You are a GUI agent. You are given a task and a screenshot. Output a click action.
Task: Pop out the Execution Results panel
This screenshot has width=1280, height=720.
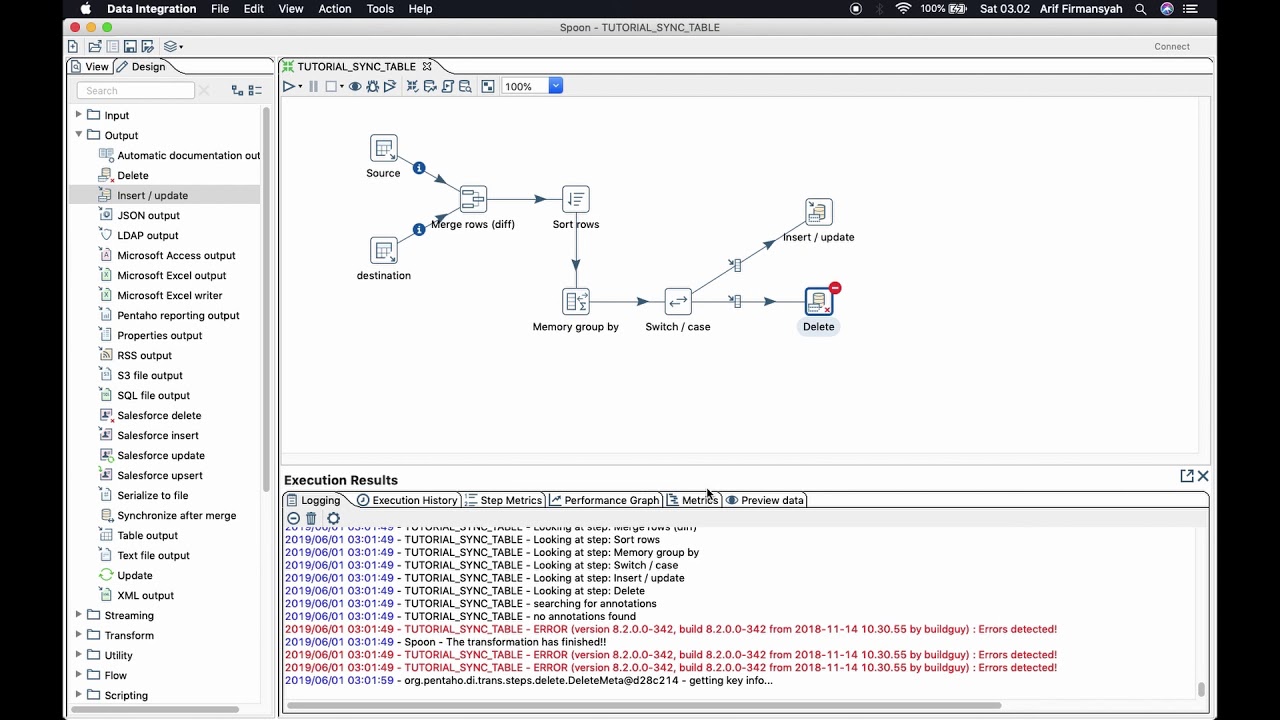pos(1187,477)
